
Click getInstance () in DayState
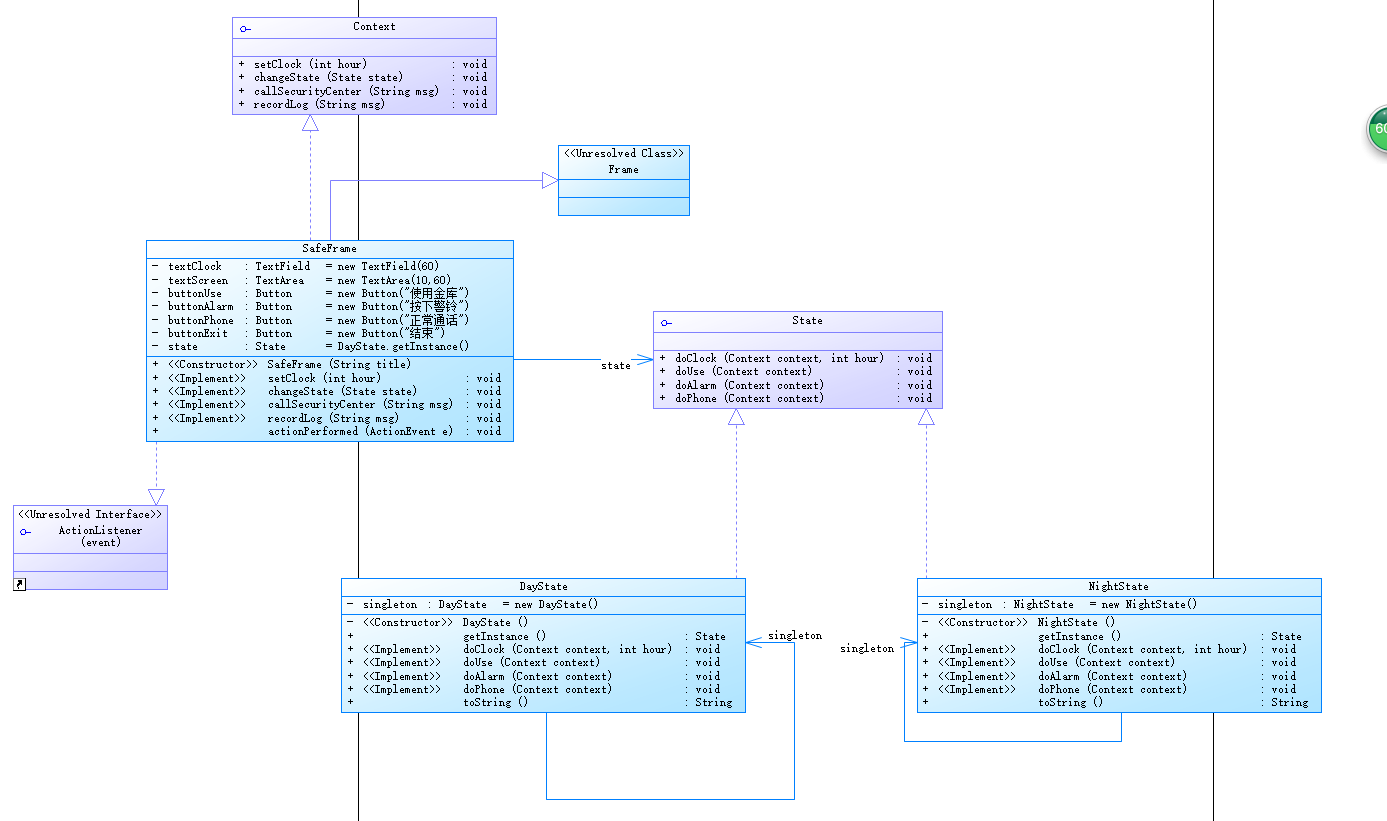(537, 637)
